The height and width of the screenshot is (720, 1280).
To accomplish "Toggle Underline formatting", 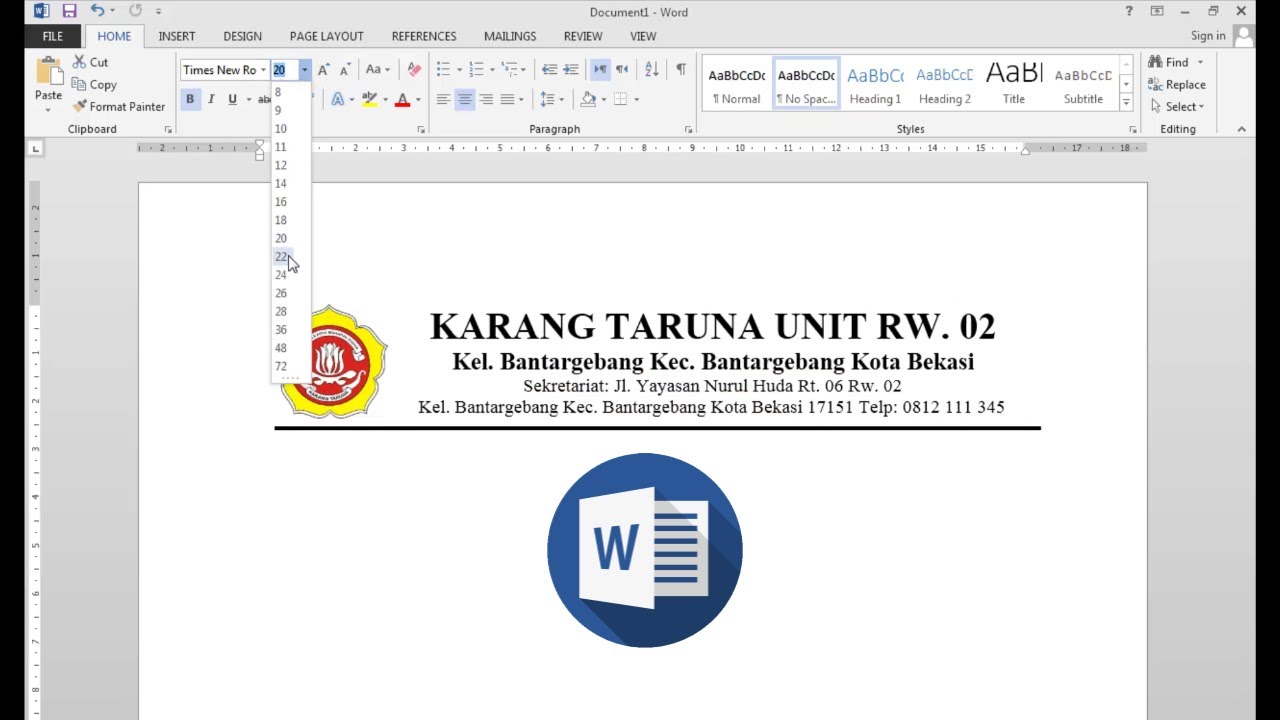I will pos(232,99).
